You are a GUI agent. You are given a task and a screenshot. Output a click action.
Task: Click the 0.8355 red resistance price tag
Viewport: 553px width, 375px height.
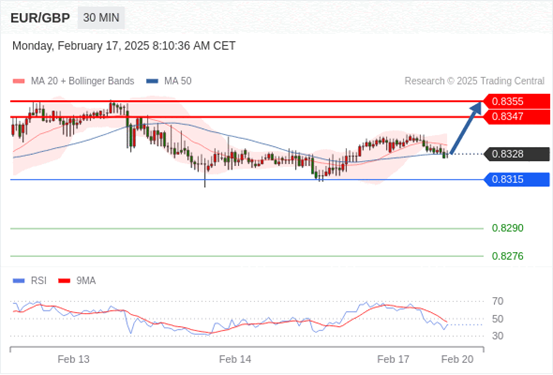click(x=517, y=102)
